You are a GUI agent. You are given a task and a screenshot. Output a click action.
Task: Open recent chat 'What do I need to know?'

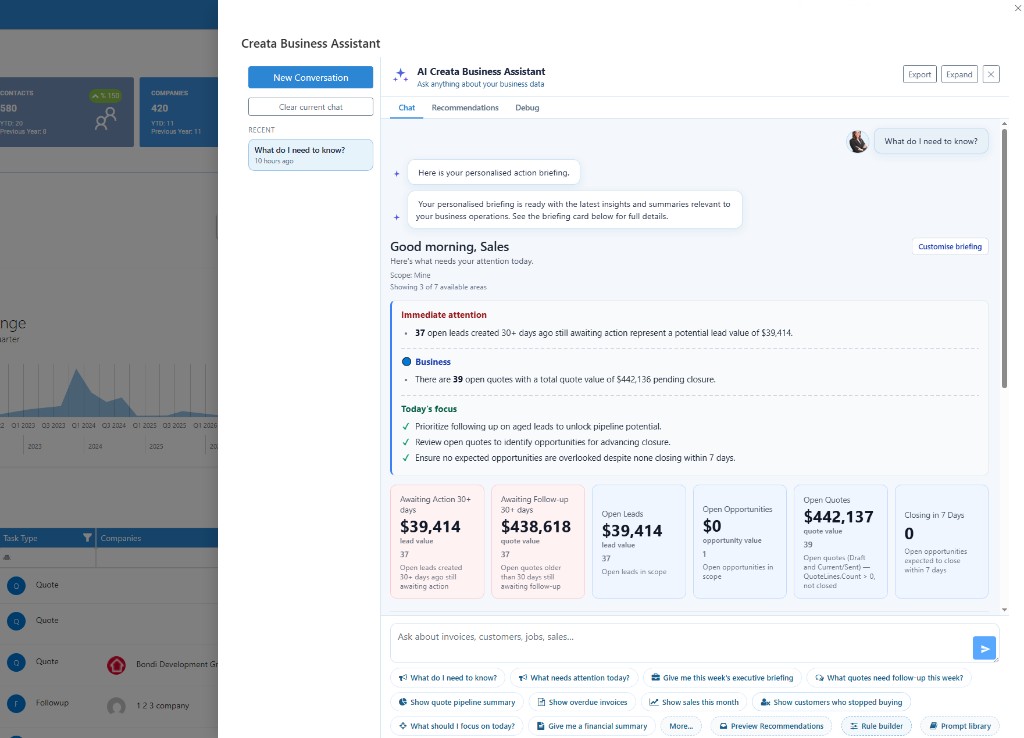[310, 155]
